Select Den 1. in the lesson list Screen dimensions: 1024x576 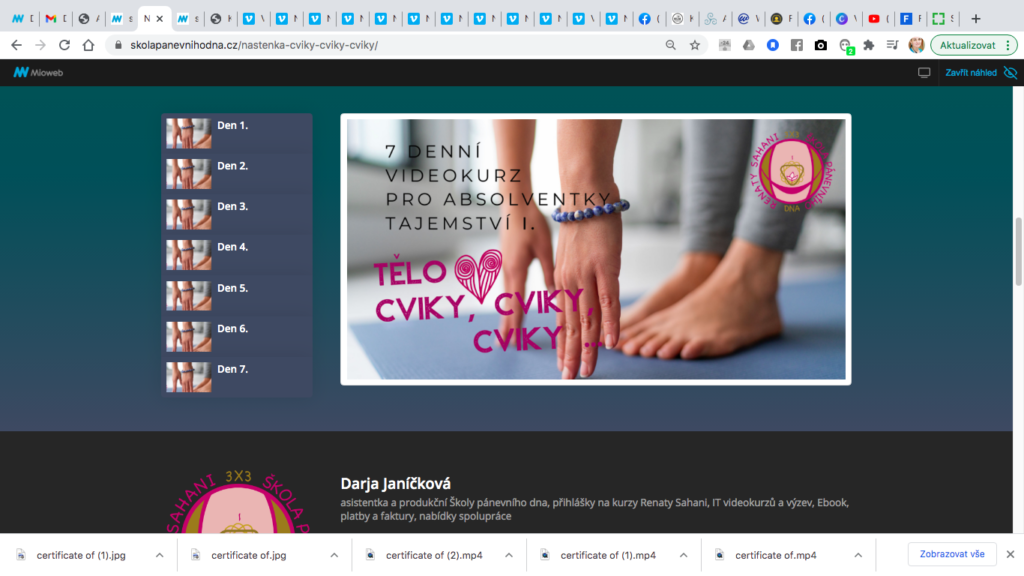[237, 133]
